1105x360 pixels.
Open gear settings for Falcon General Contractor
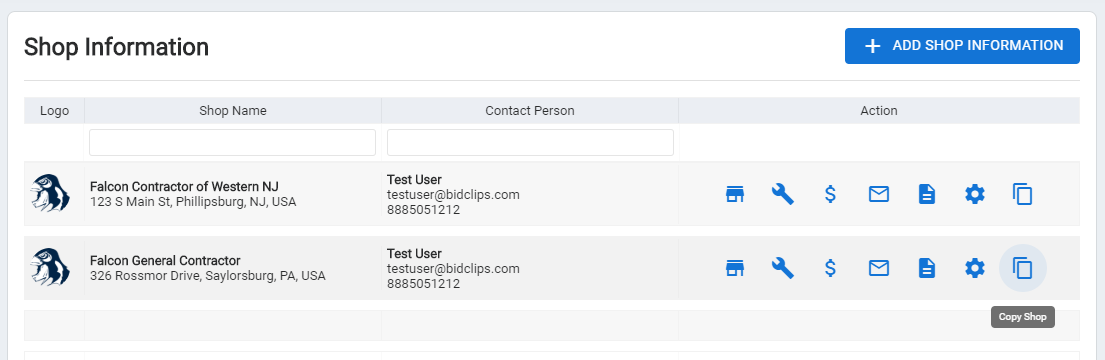[975, 268]
